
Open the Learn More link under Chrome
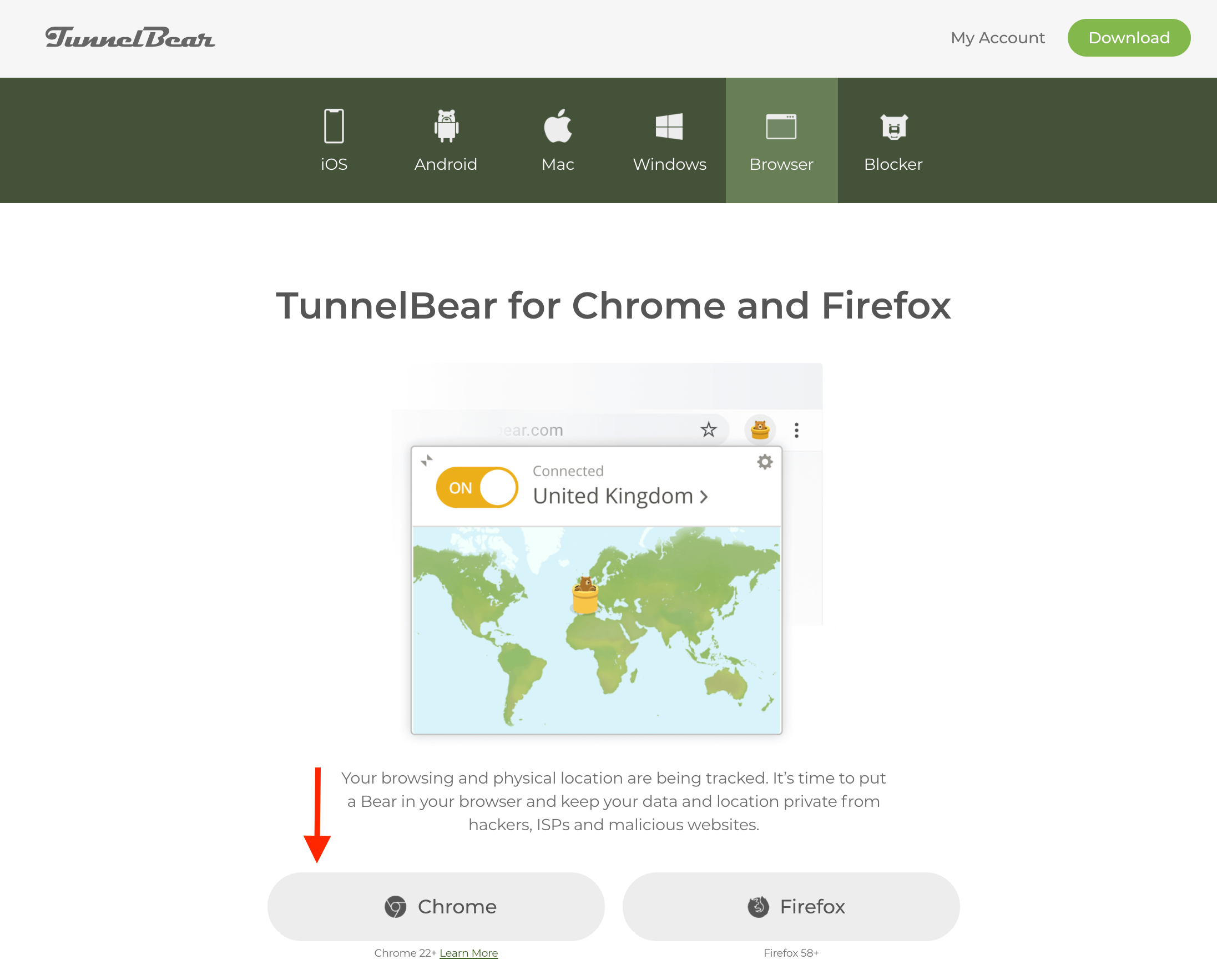point(468,953)
